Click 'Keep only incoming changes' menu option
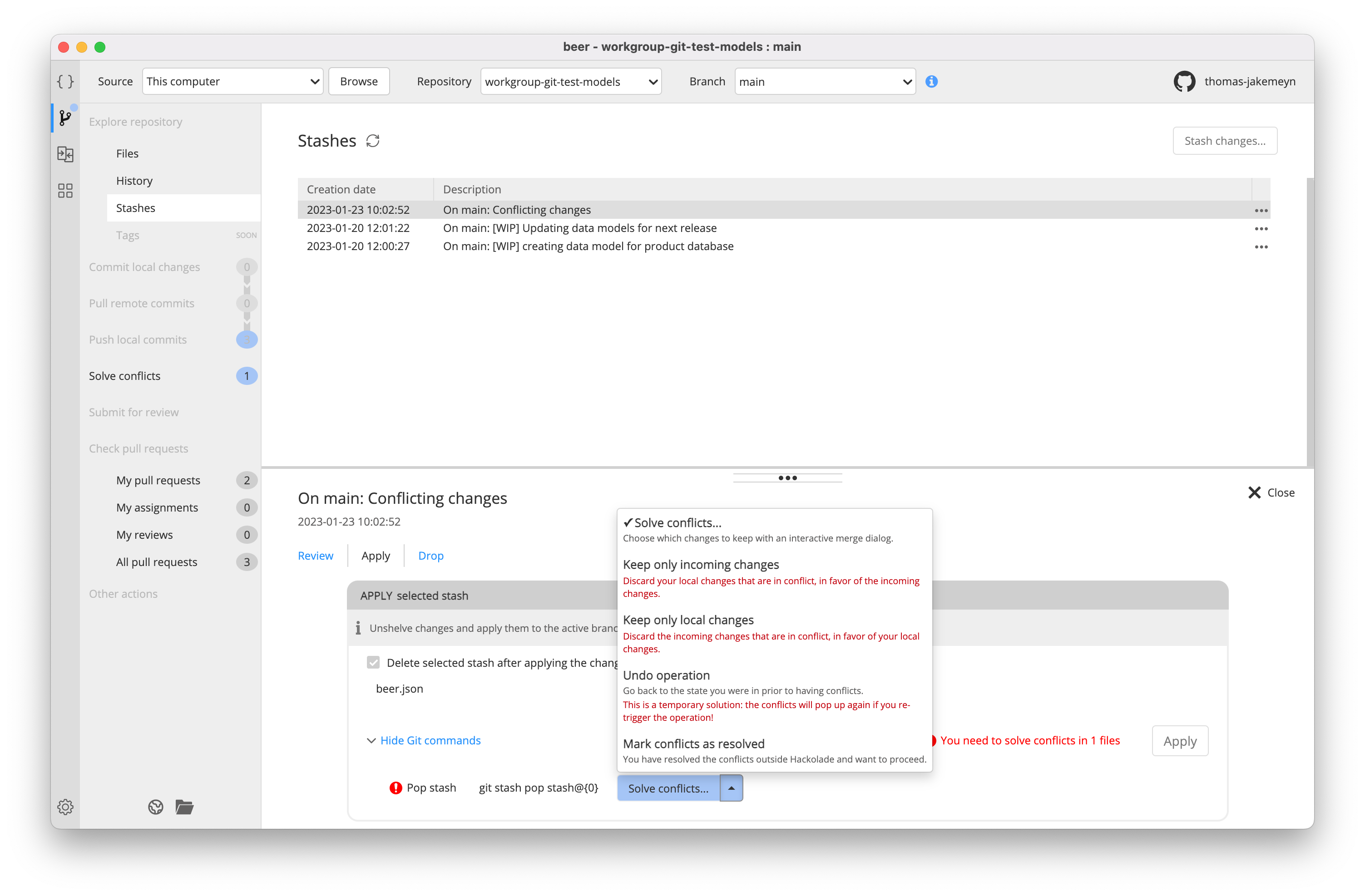 point(701,564)
